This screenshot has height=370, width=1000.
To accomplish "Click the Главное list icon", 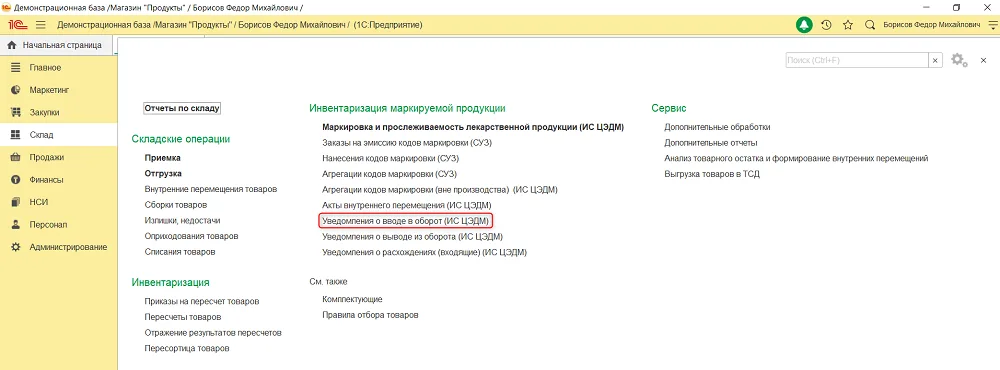I will [16, 68].
